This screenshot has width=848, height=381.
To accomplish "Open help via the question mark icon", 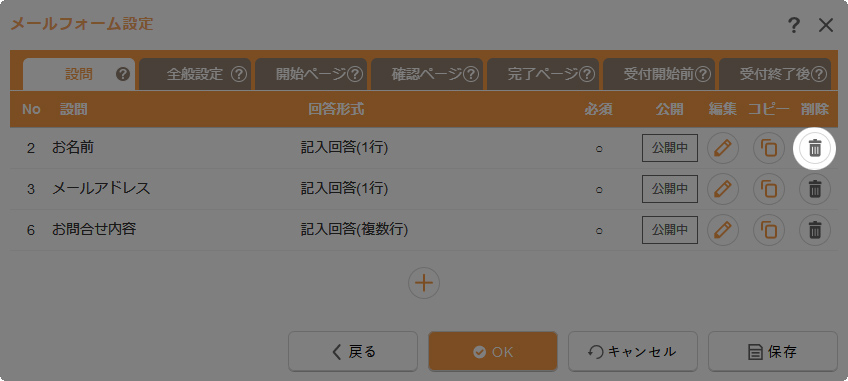I will coord(793,25).
